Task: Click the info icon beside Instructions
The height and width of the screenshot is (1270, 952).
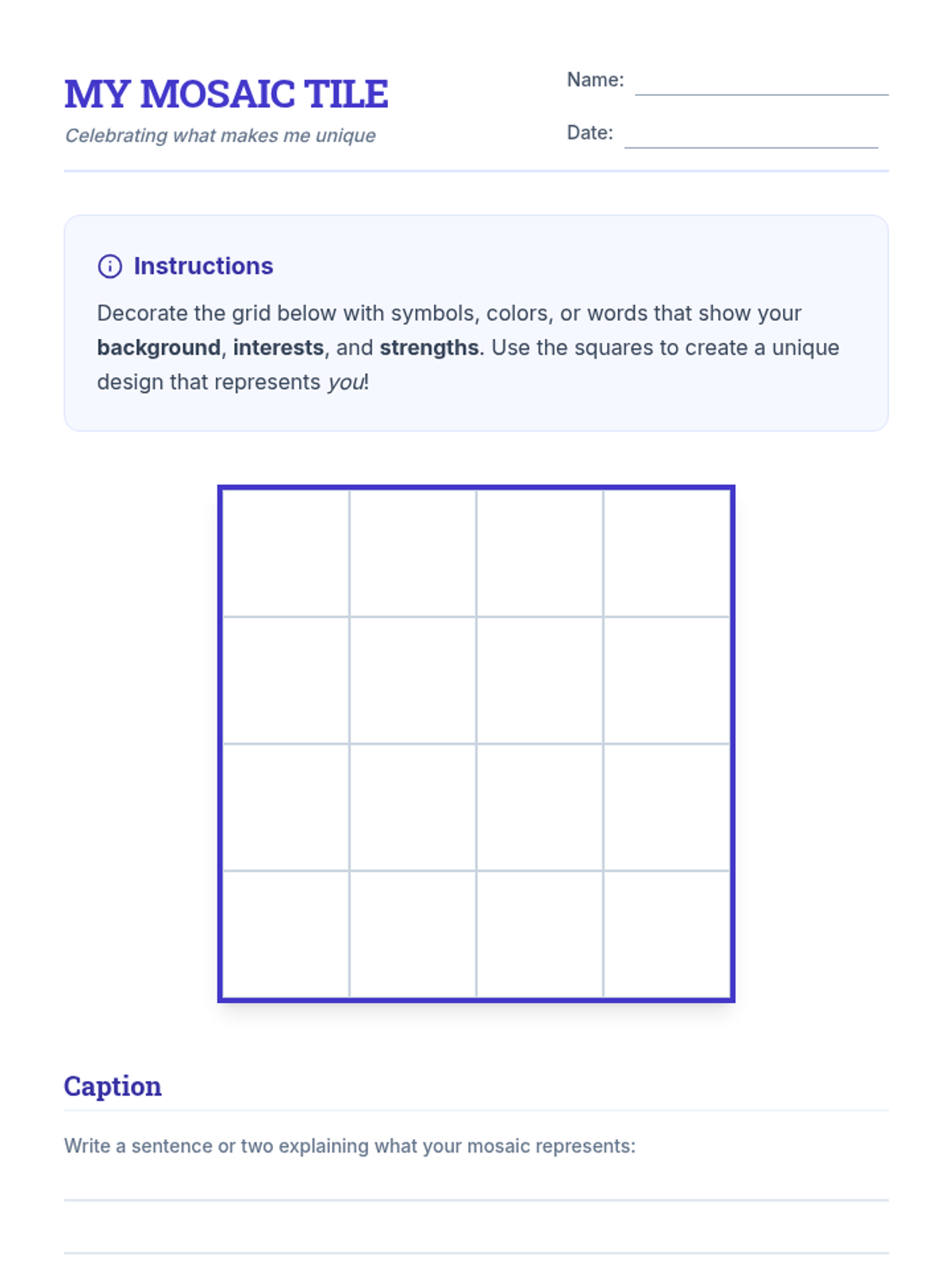Action: pyautogui.click(x=109, y=266)
